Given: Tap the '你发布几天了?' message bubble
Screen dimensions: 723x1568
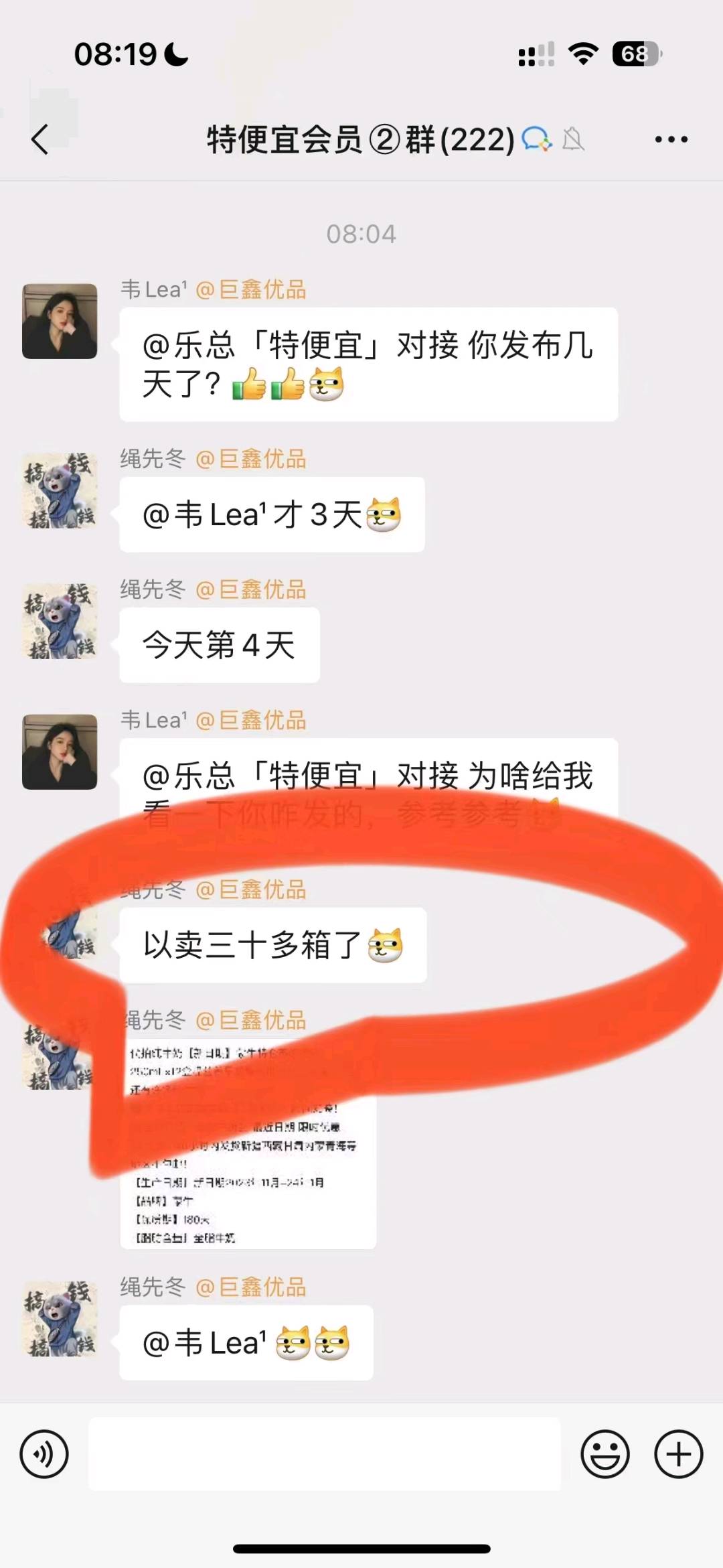Looking at the screenshot, I should point(368,364).
